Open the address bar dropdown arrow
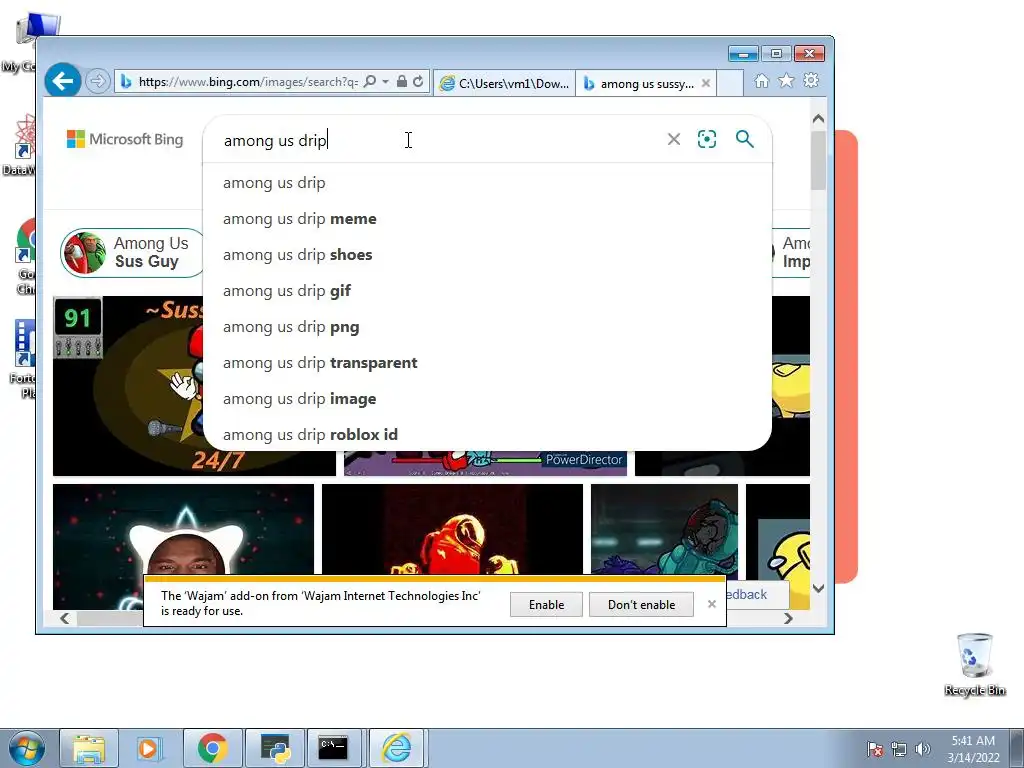Image resolution: width=1024 pixels, height=768 pixels. [386, 82]
